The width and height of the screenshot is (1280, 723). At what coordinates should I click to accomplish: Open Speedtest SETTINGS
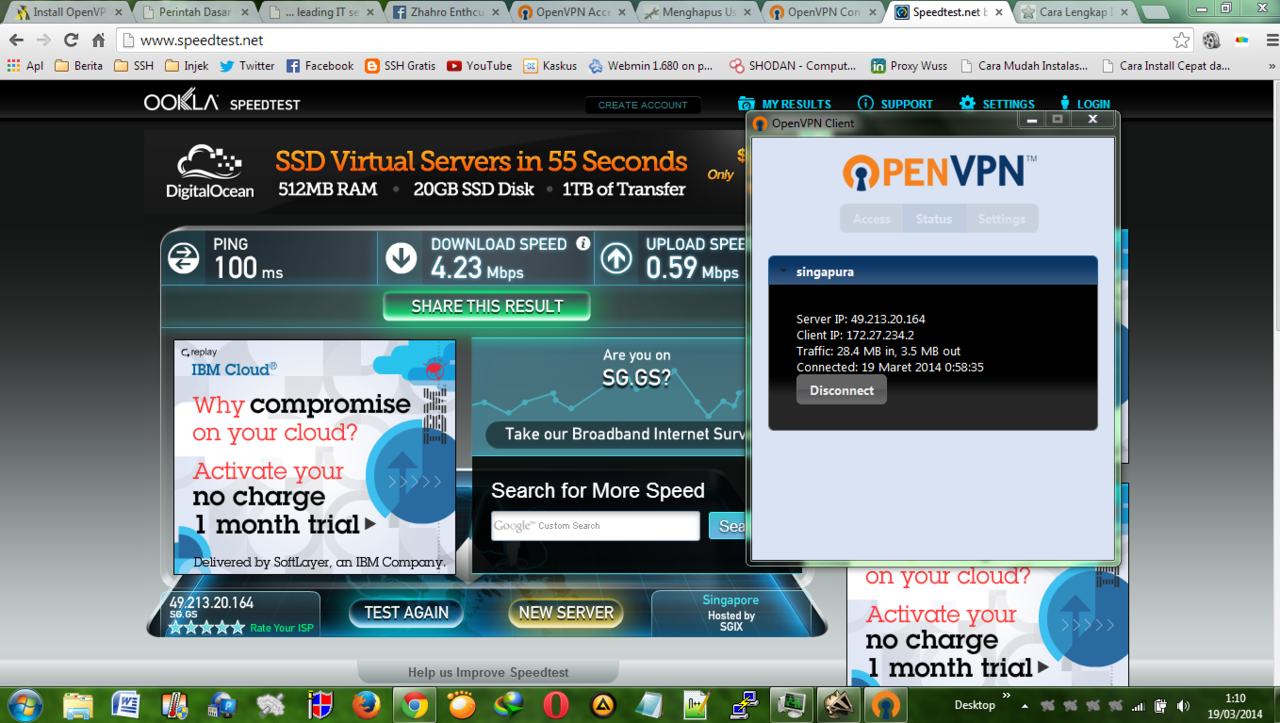[997, 104]
